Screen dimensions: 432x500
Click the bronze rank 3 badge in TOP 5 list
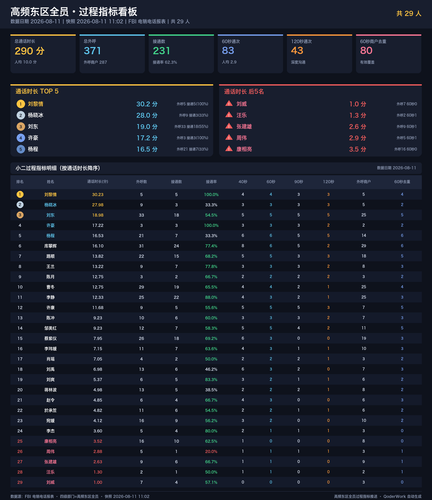point(21,127)
